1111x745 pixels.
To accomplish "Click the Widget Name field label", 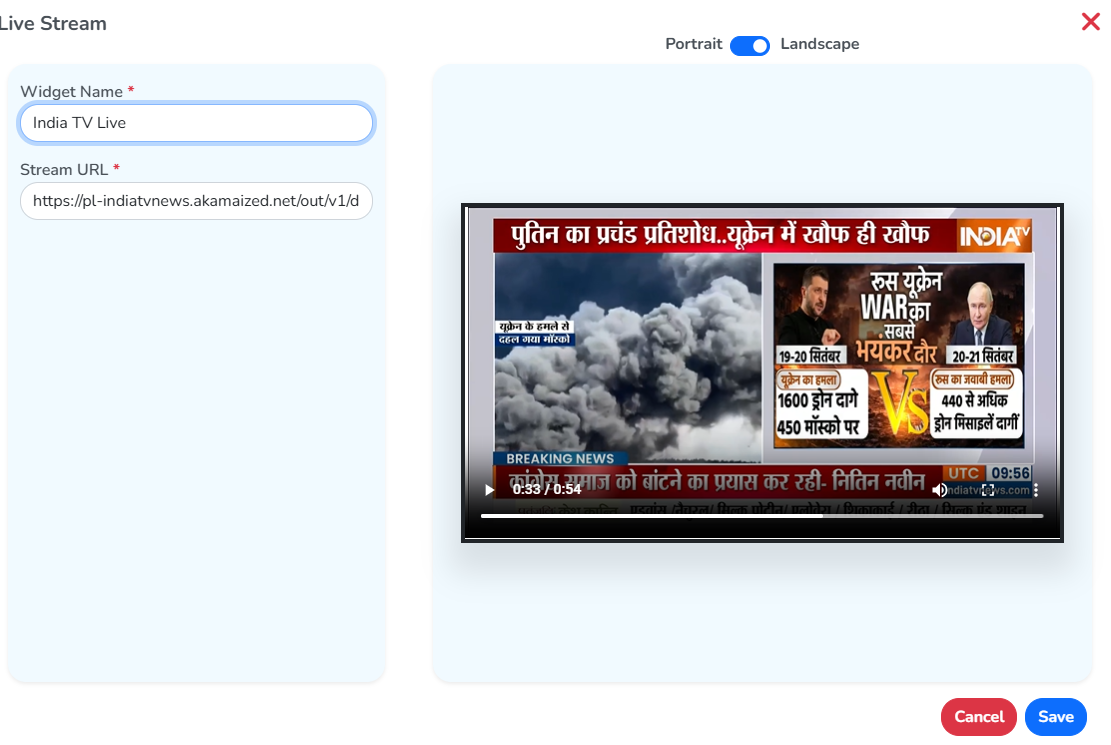I will coord(72,91).
